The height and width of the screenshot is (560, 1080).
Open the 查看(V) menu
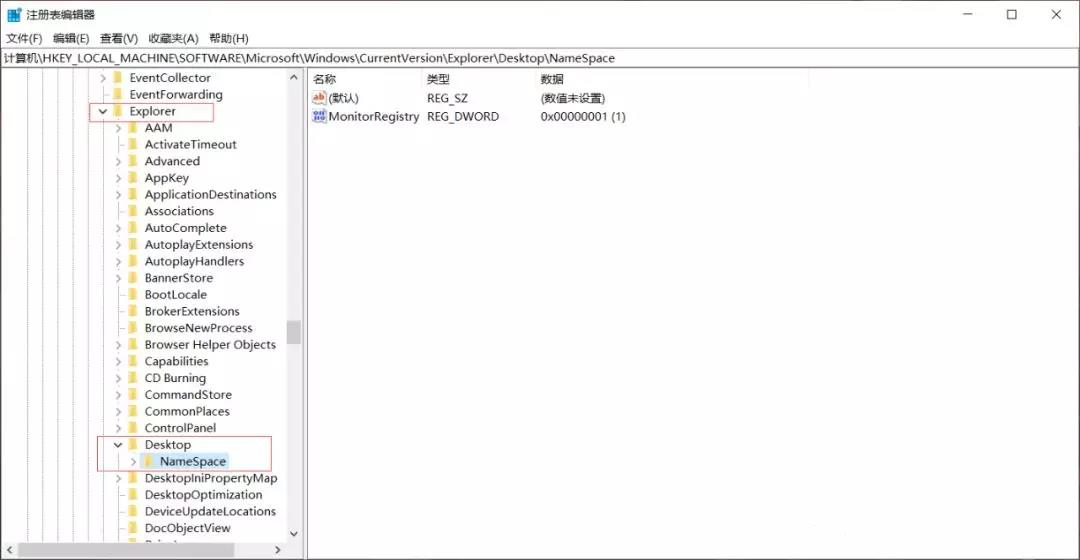click(x=118, y=39)
